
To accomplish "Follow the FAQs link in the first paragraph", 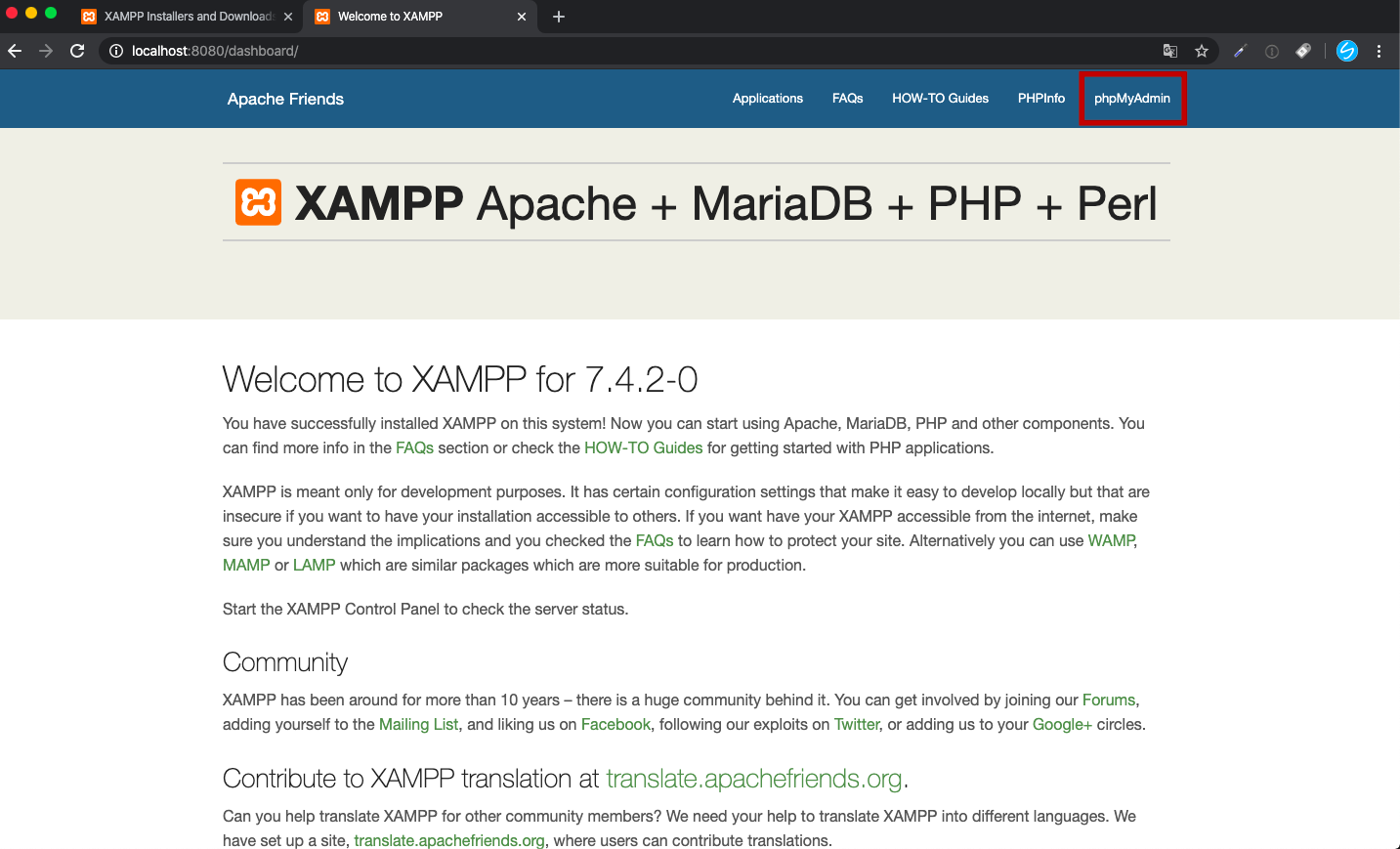I will tap(414, 447).
